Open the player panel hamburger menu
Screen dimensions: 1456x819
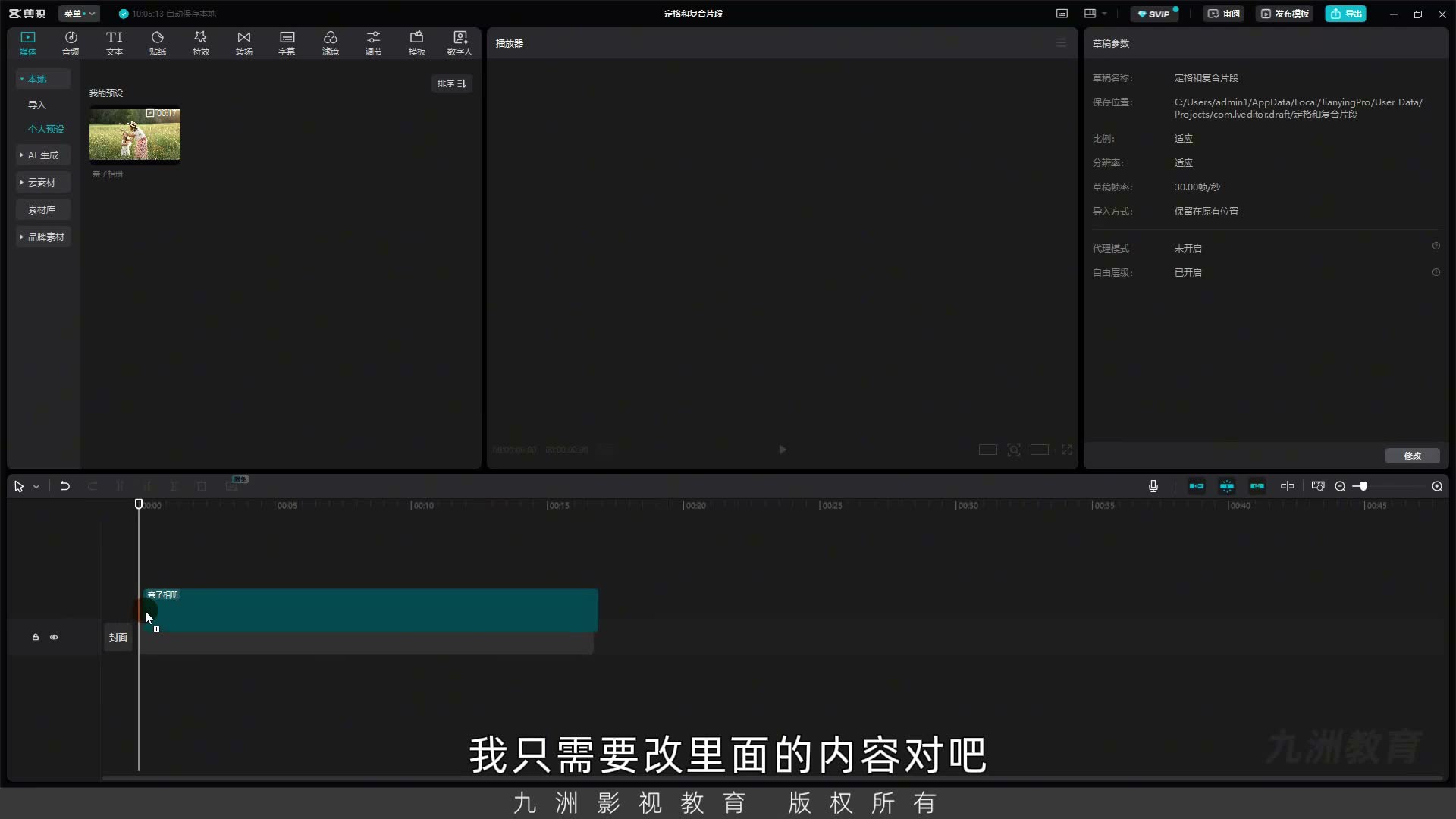point(1061,43)
